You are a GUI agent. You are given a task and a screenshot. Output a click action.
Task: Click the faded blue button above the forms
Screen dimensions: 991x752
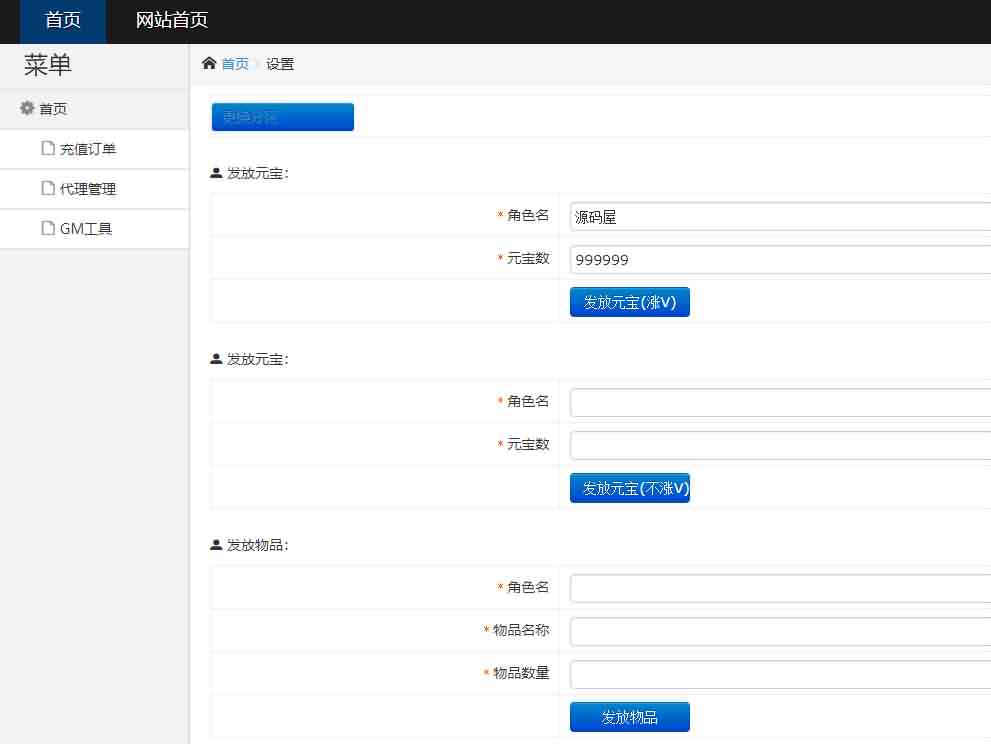click(282, 117)
